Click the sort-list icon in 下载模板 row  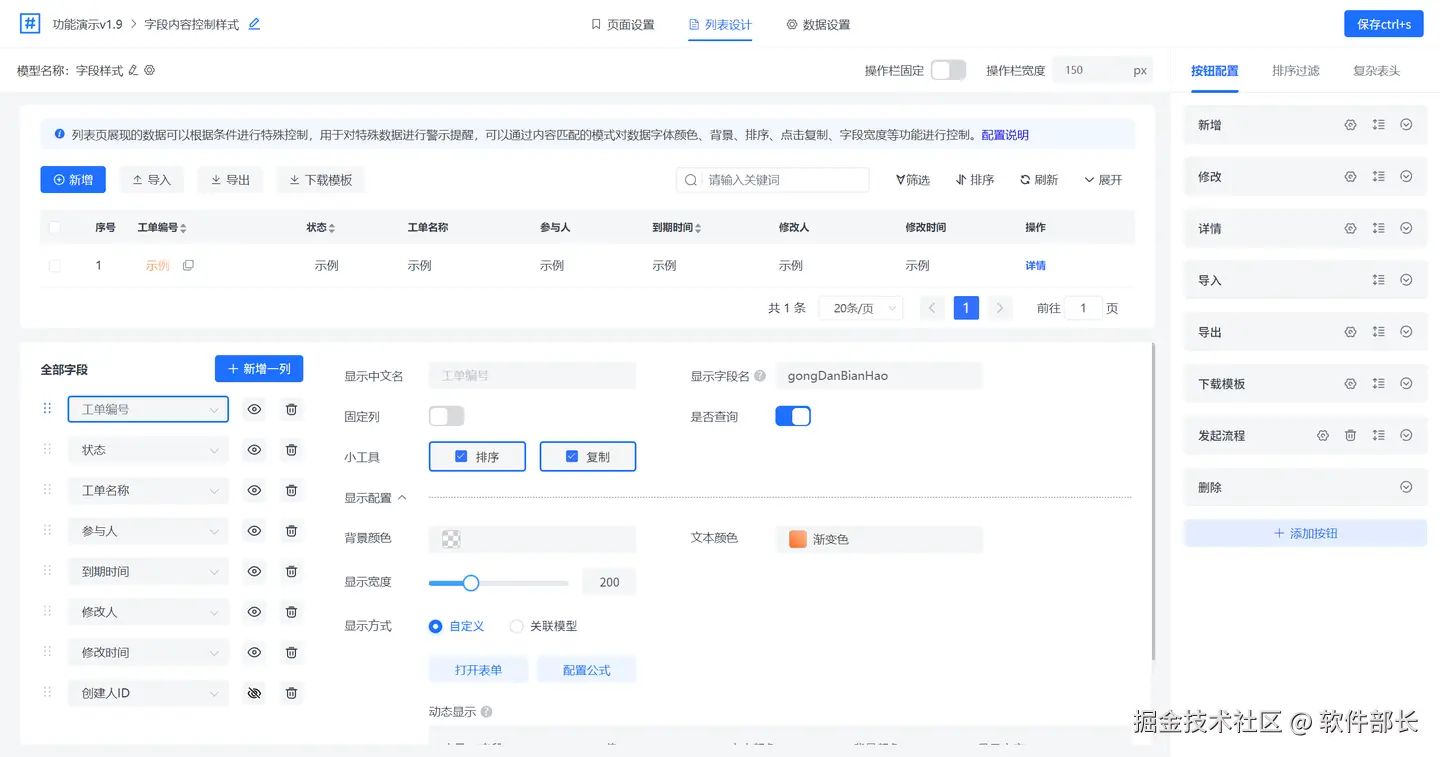(1378, 383)
